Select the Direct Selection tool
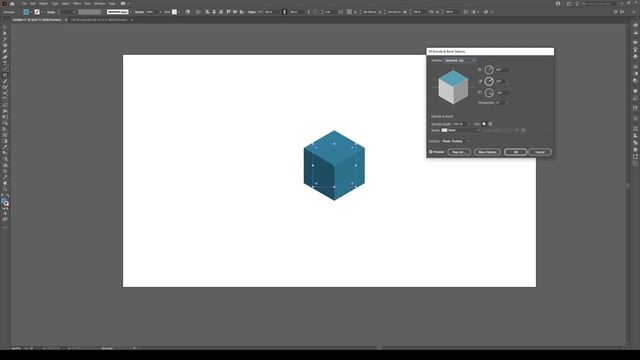This screenshot has height=360, width=640. coord(5,33)
